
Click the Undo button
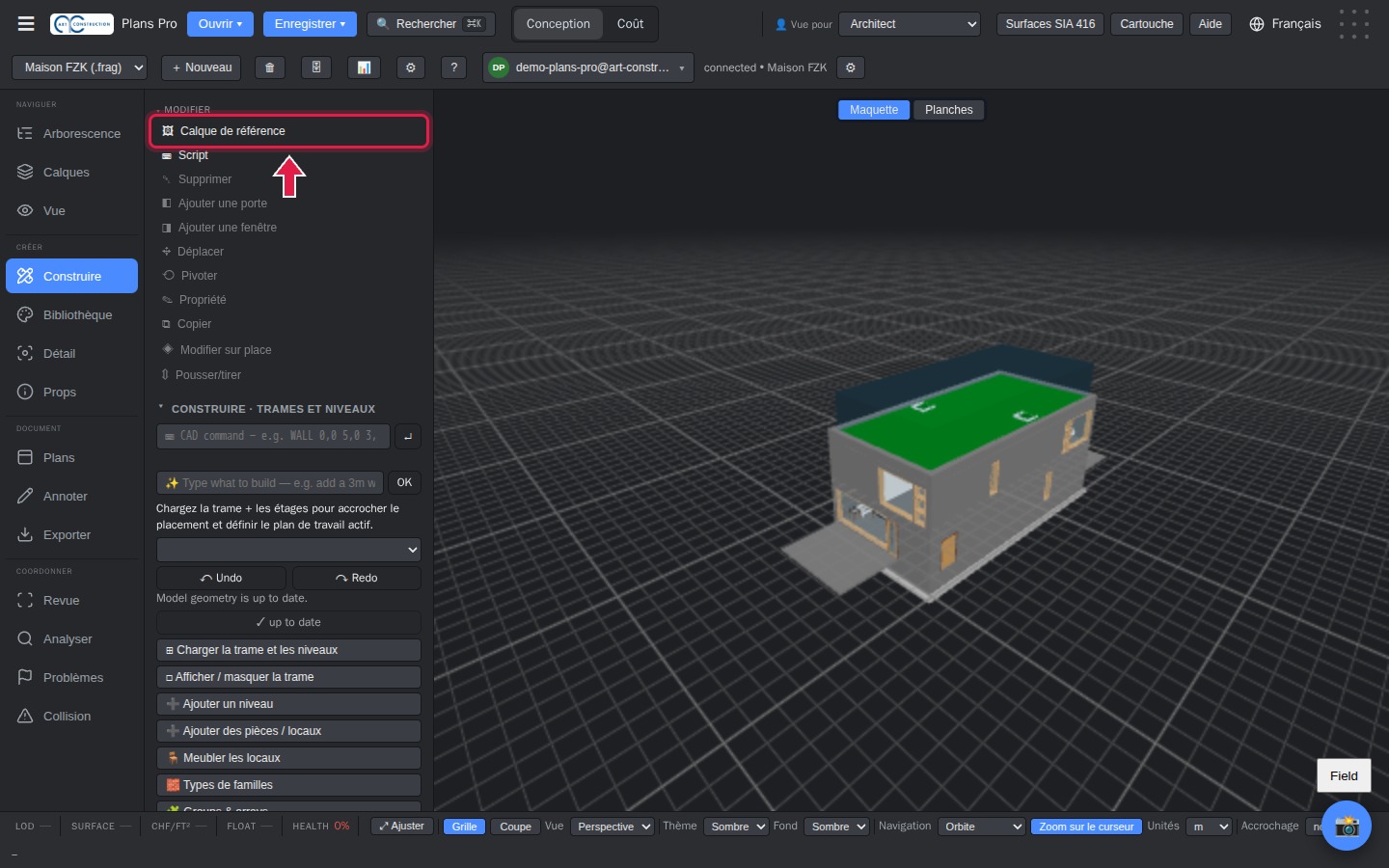tap(221, 578)
